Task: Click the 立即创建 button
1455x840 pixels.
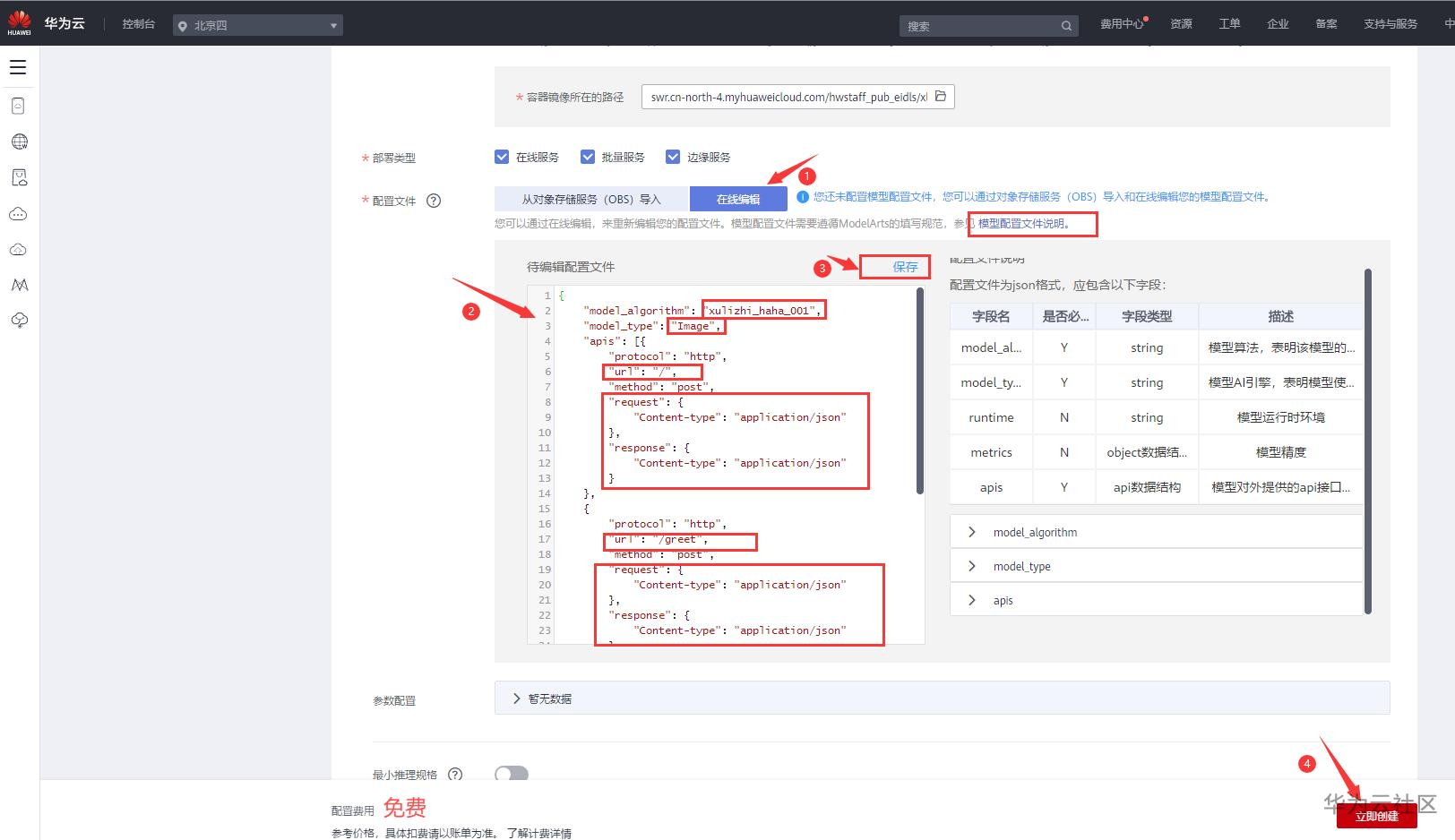Action: [x=1376, y=816]
